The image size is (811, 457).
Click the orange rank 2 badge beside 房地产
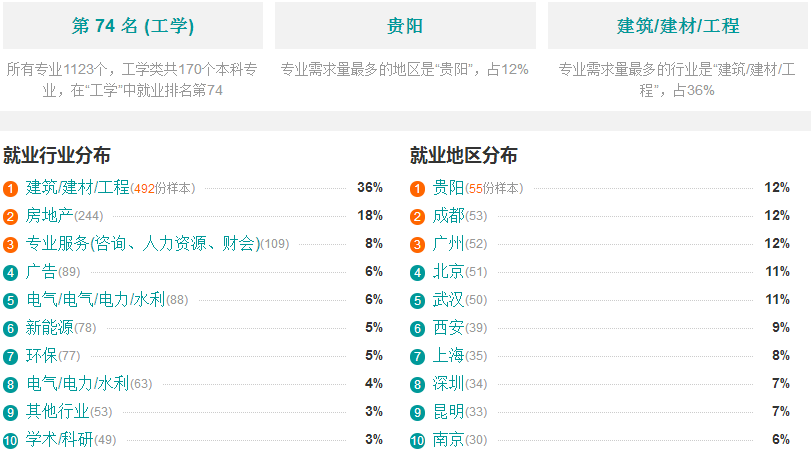10,217
